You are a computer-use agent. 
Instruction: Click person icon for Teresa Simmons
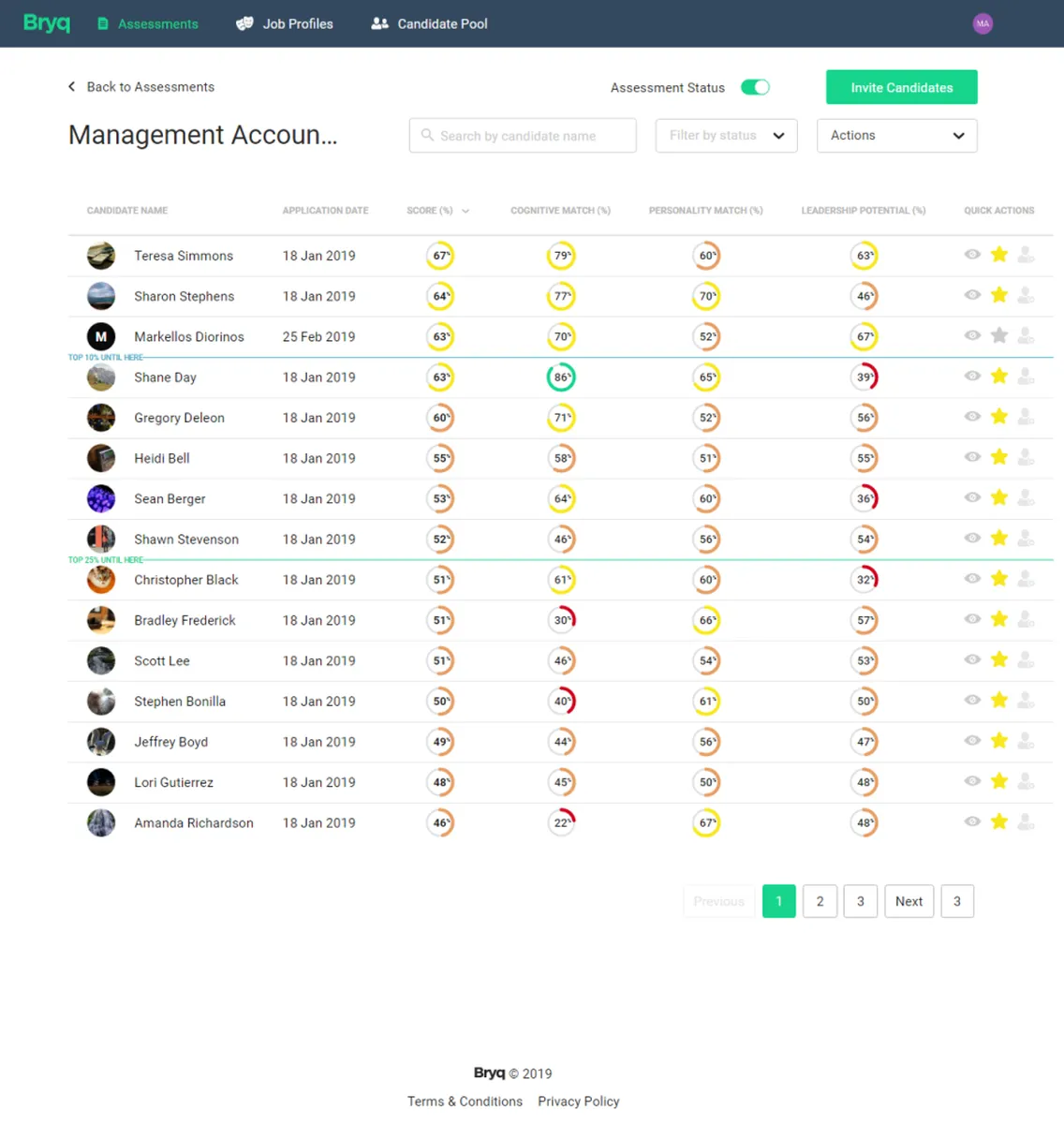(1027, 255)
